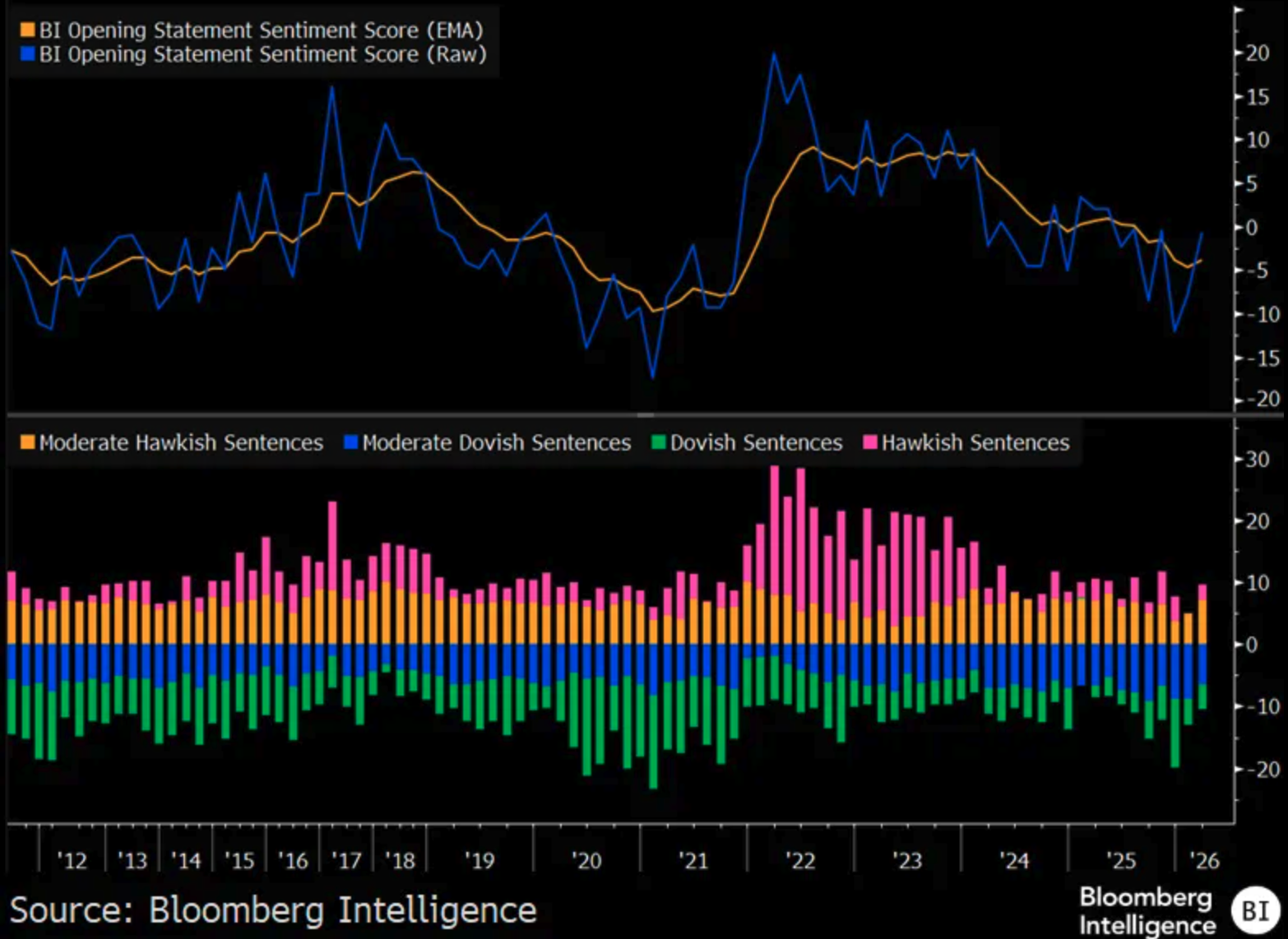Image resolution: width=1288 pixels, height=939 pixels.
Task: Click the green Dovish Sentences legend swatch
Action: click(658, 442)
